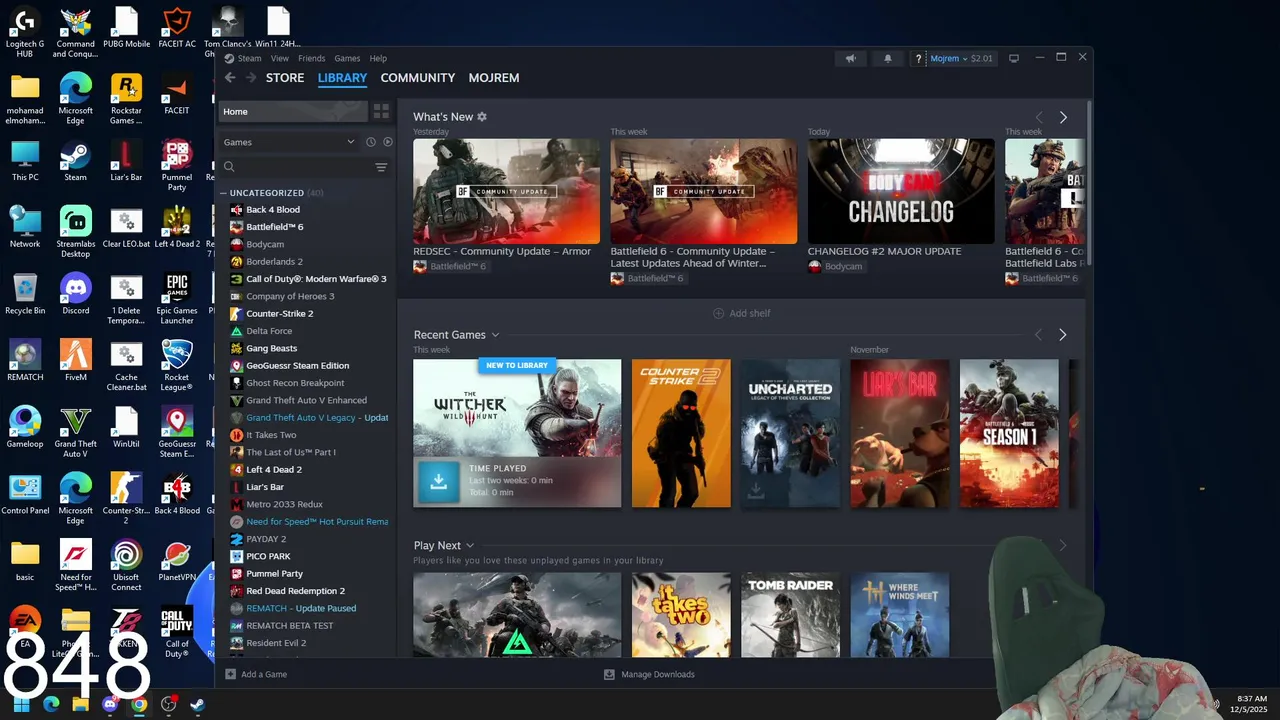This screenshot has width=1280, height=720.
Task: Click Manage Downloads
Action: (x=649, y=674)
